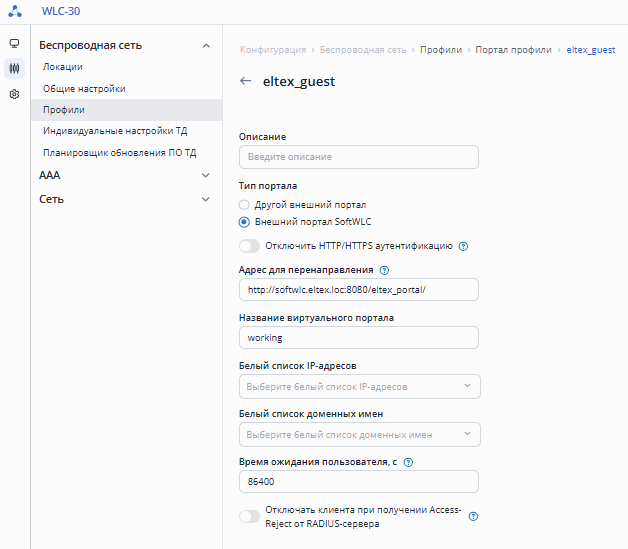This screenshot has height=549, width=628.
Task: Open the monitoring section in the sidebar
Action: click(x=14, y=44)
